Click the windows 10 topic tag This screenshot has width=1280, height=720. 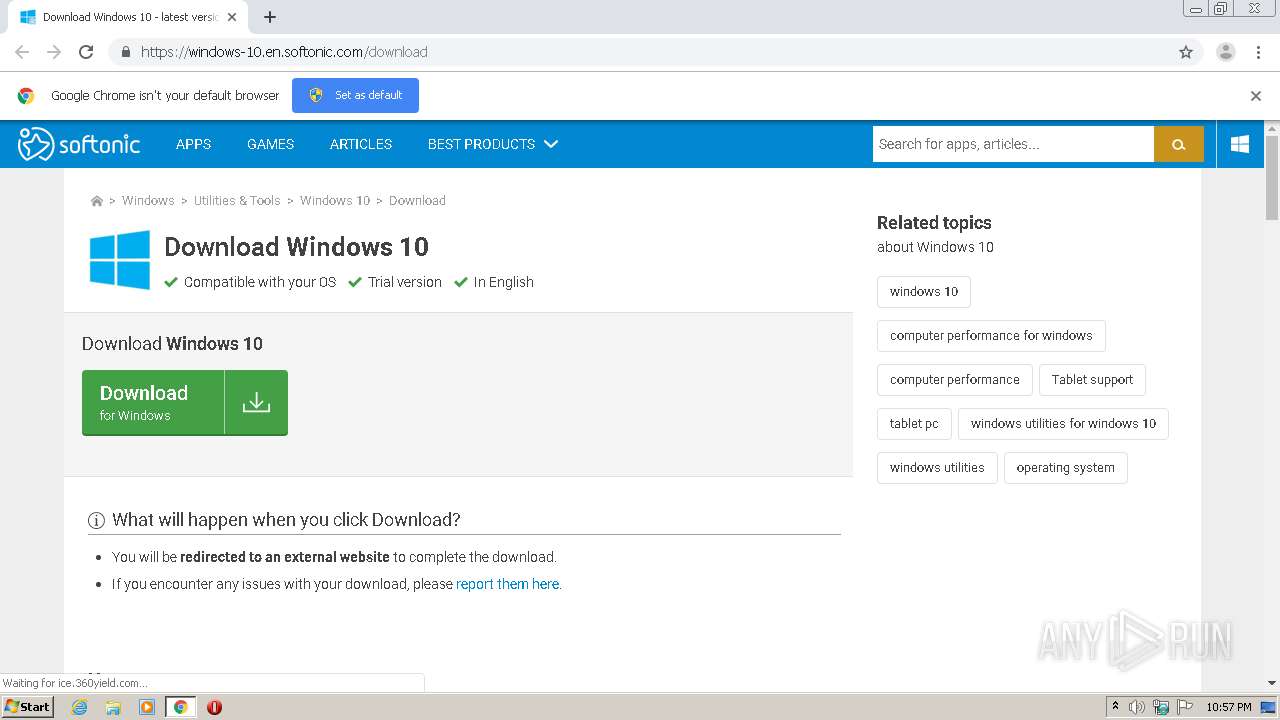[924, 292]
